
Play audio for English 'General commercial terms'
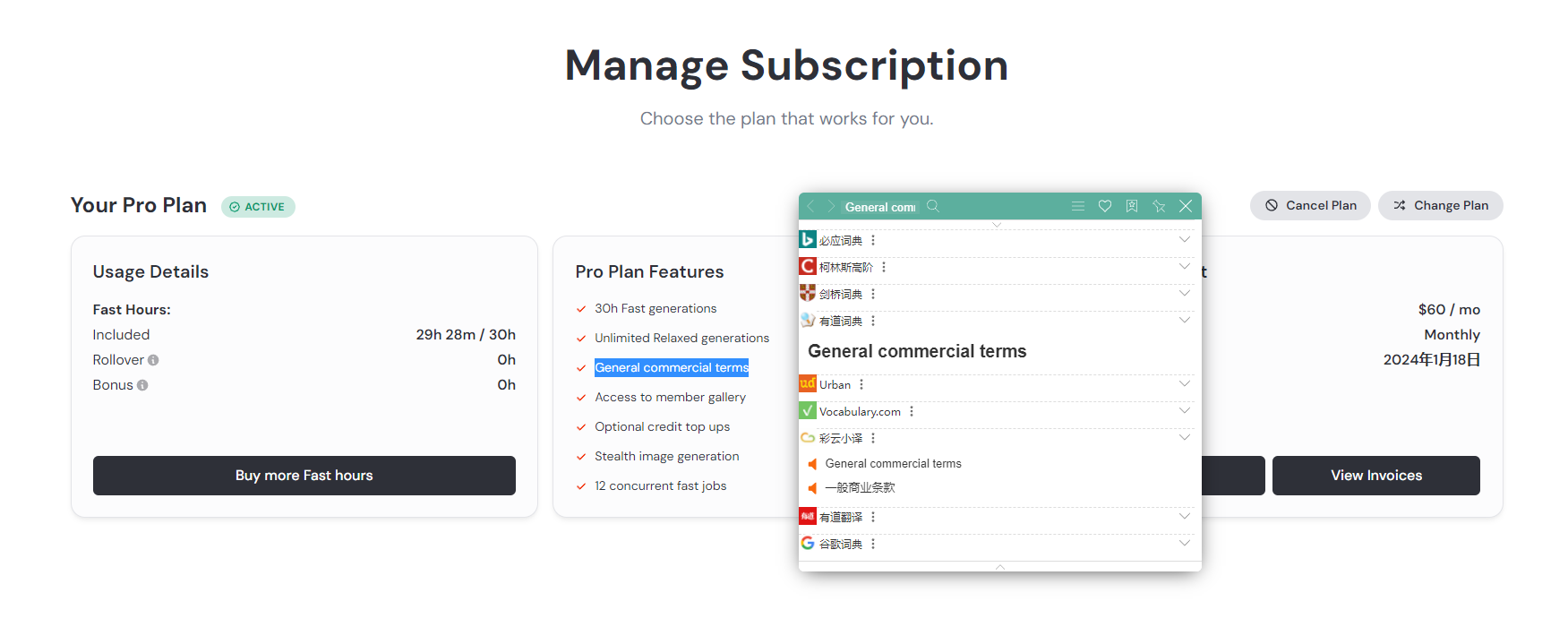pos(813,464)
